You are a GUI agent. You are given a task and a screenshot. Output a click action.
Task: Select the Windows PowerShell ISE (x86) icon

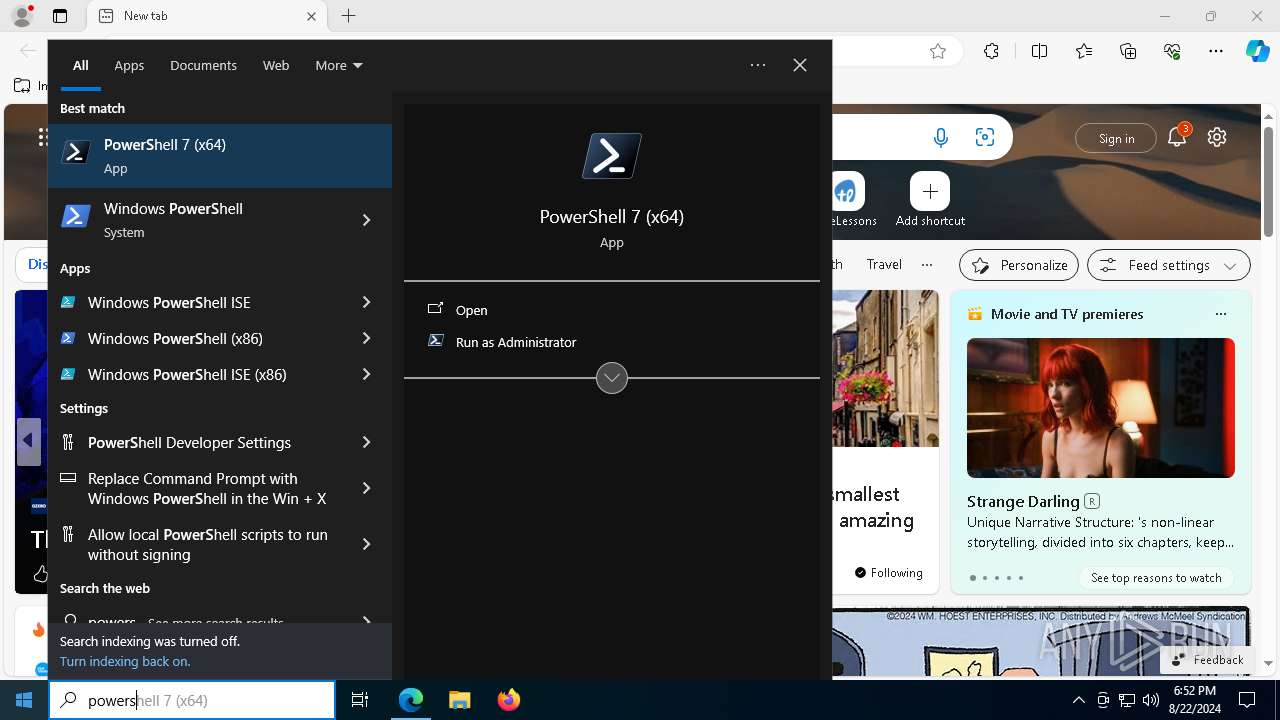[68, 374]
